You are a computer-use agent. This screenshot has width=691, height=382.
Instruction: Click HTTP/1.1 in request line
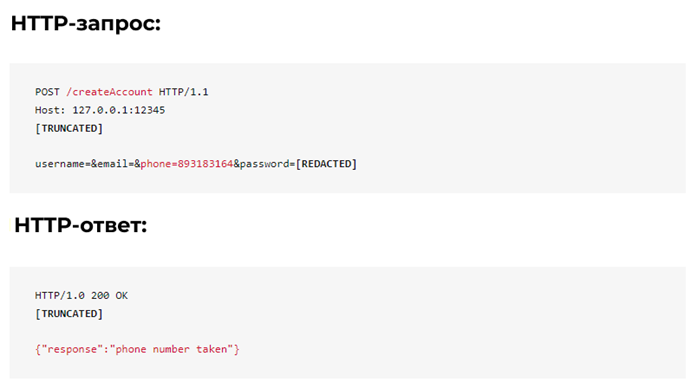[x=184, y=92]
